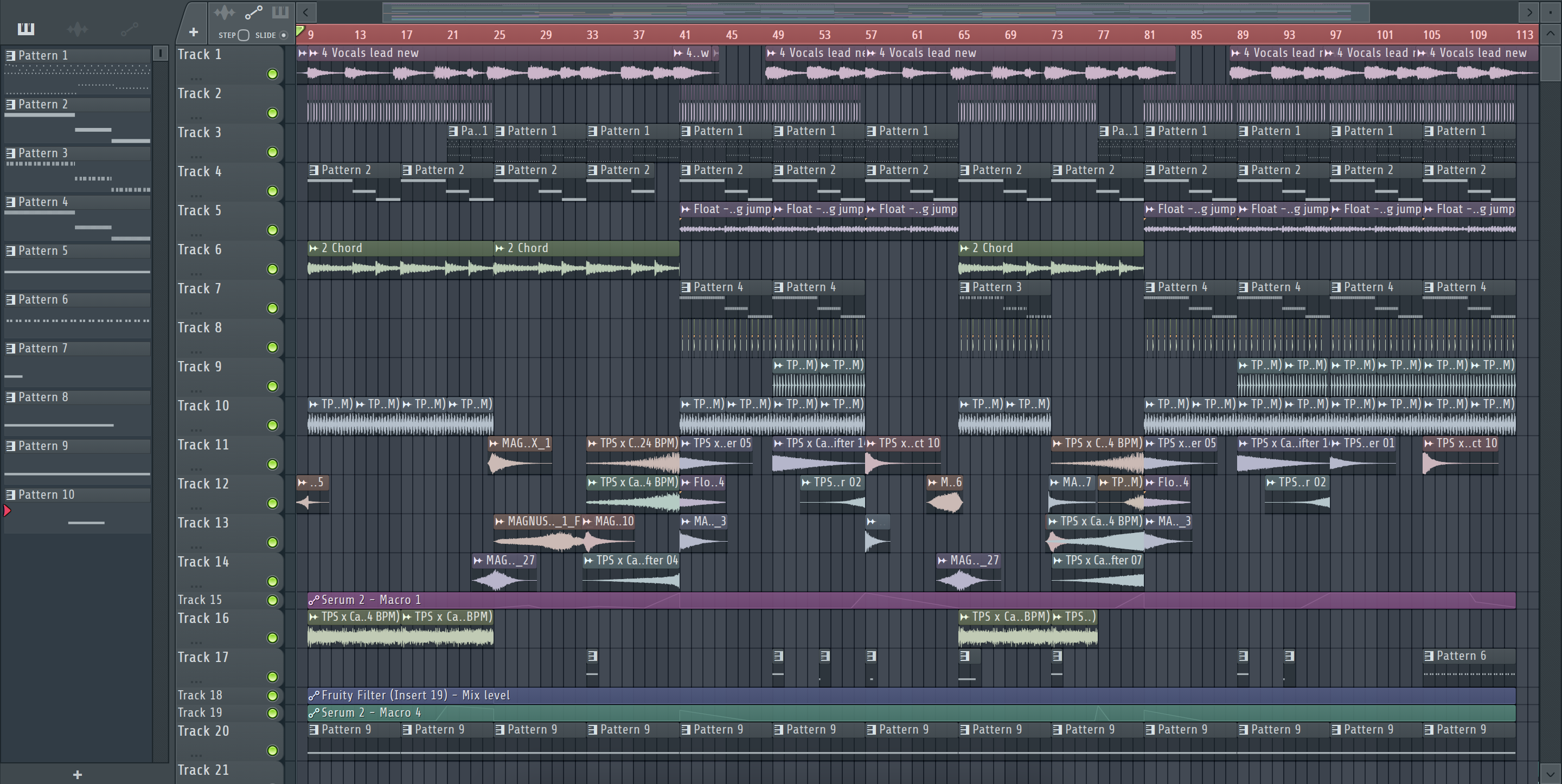Image resolution: width=1562 pixels, height=784 pixels.
Task: Click the Track 12 name label
Action: [x=203, y=483]
